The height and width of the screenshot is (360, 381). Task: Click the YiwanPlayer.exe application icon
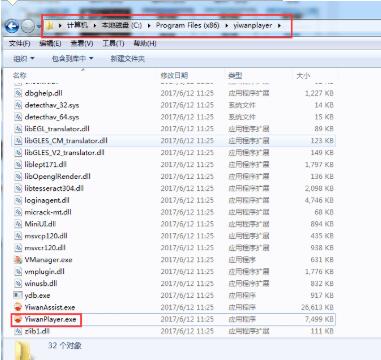(18, 319)
